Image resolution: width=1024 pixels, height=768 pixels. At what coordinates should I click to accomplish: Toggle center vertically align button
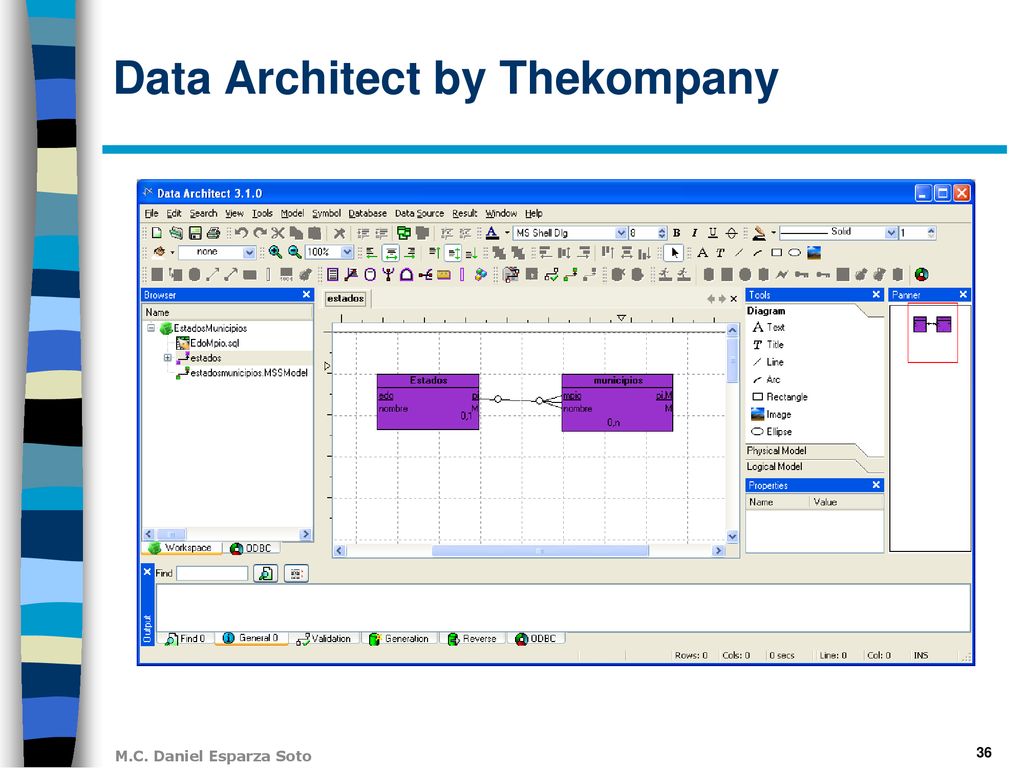click(453, 253)
